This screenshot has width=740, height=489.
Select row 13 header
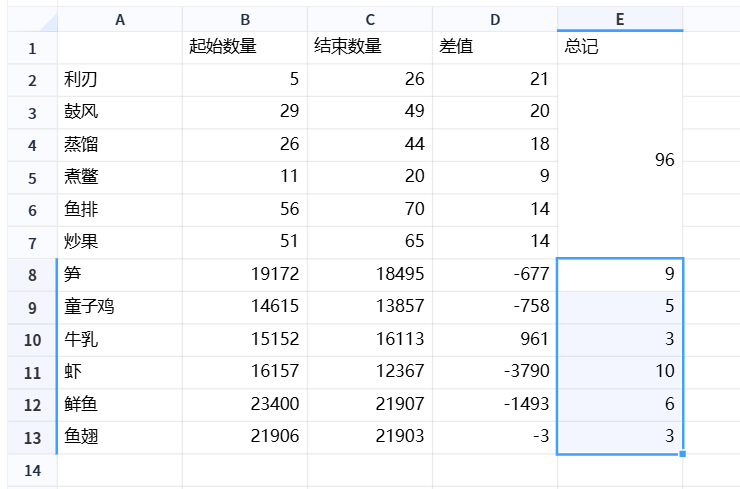(33, 438)
